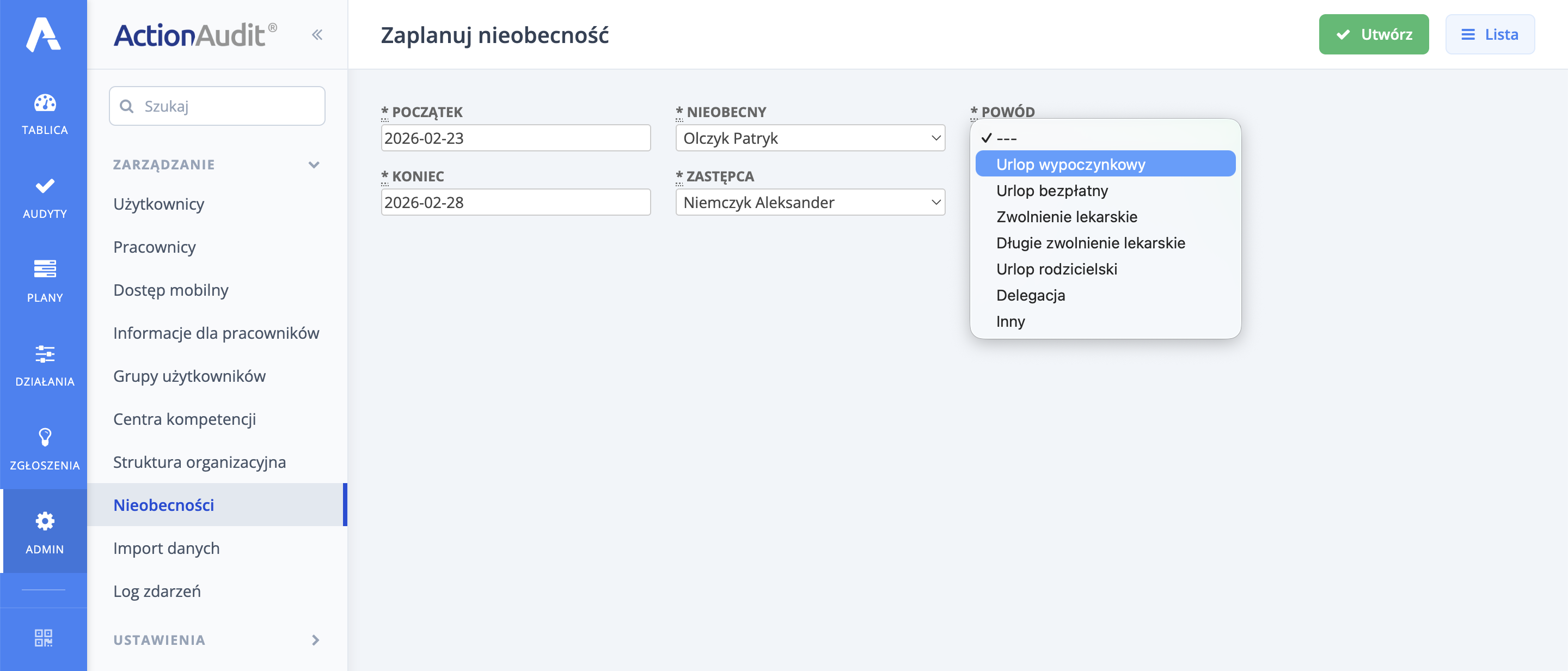Open the Nieobecny employee dropdown
This screenshot has height=671, width=1568.
click(810, 138)
